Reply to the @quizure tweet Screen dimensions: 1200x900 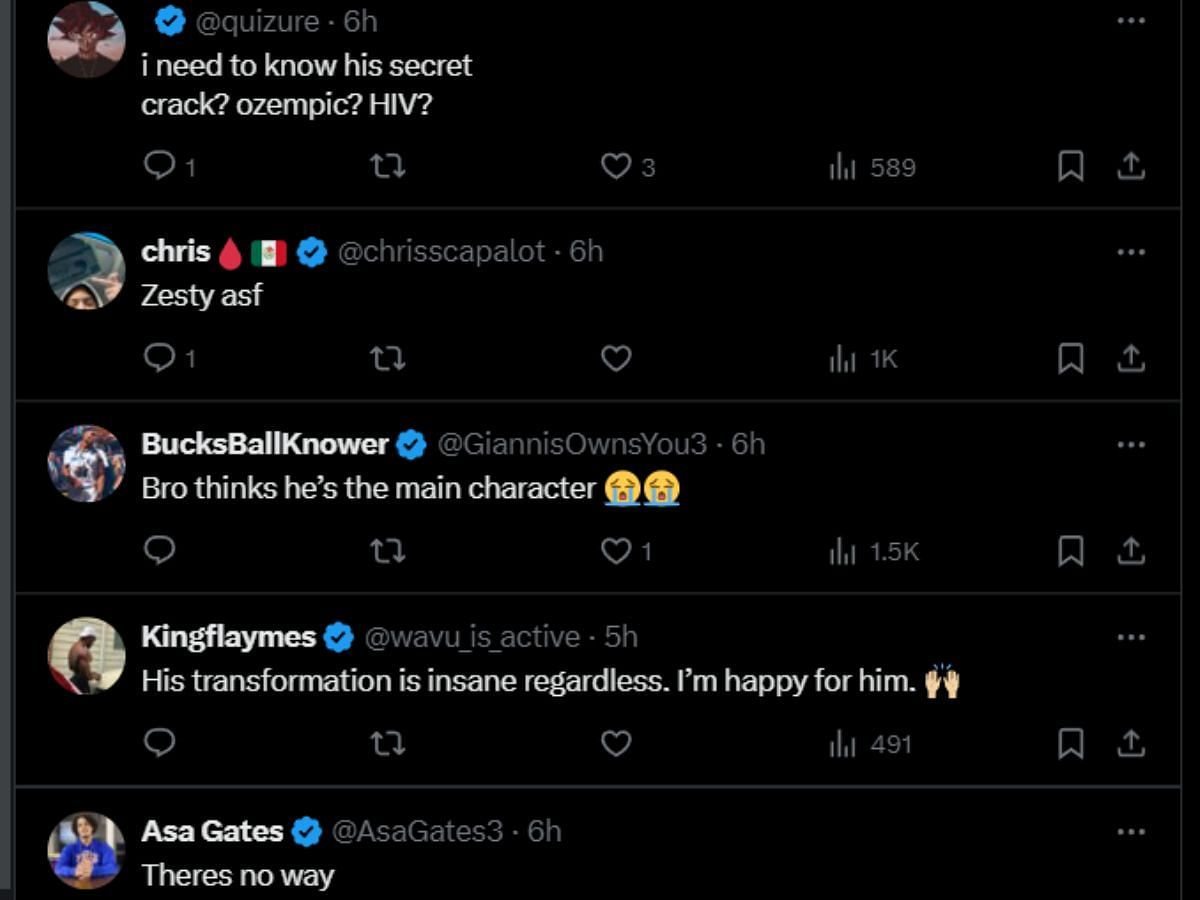click(160, 166)
